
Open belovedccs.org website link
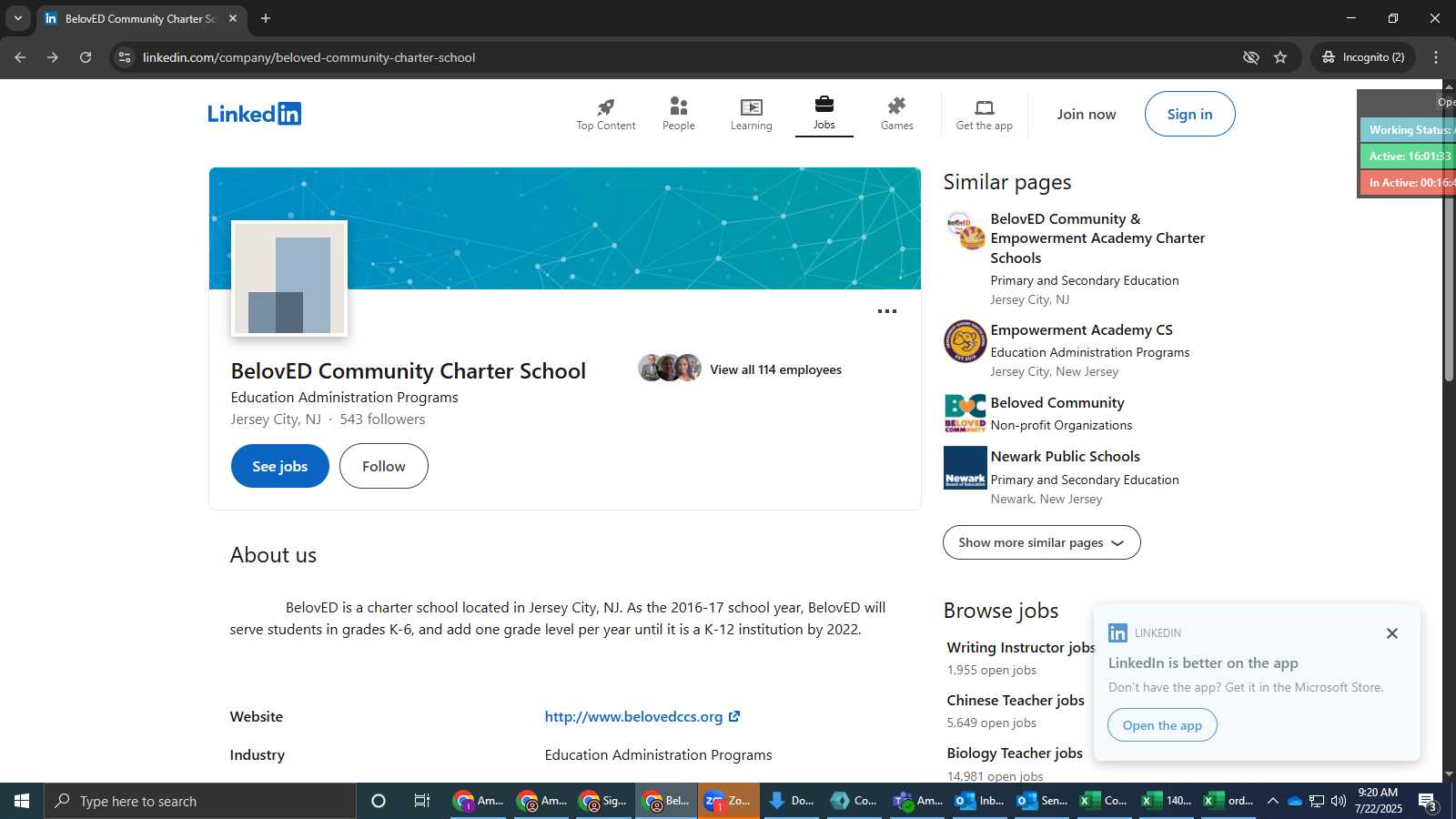[x=642, y=717]
